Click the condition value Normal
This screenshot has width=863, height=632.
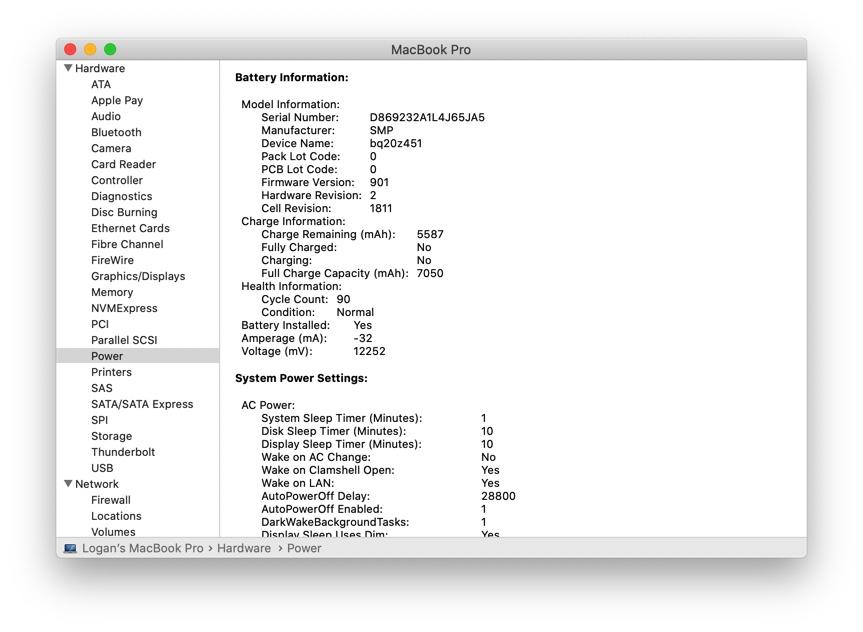[355, 312]
